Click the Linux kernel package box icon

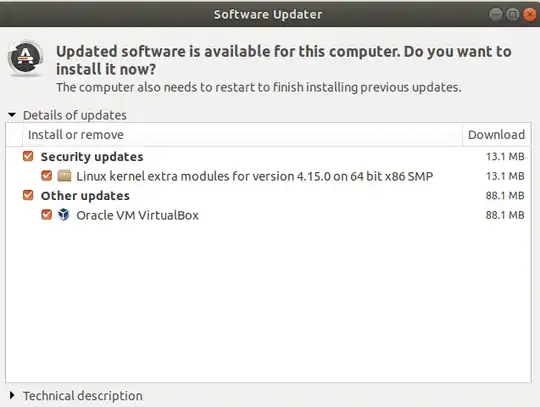(x=64, y=176)
